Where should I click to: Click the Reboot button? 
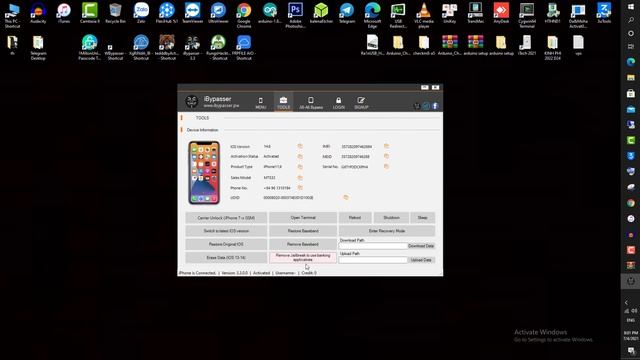pyautogui.click(x=355, y=218)
